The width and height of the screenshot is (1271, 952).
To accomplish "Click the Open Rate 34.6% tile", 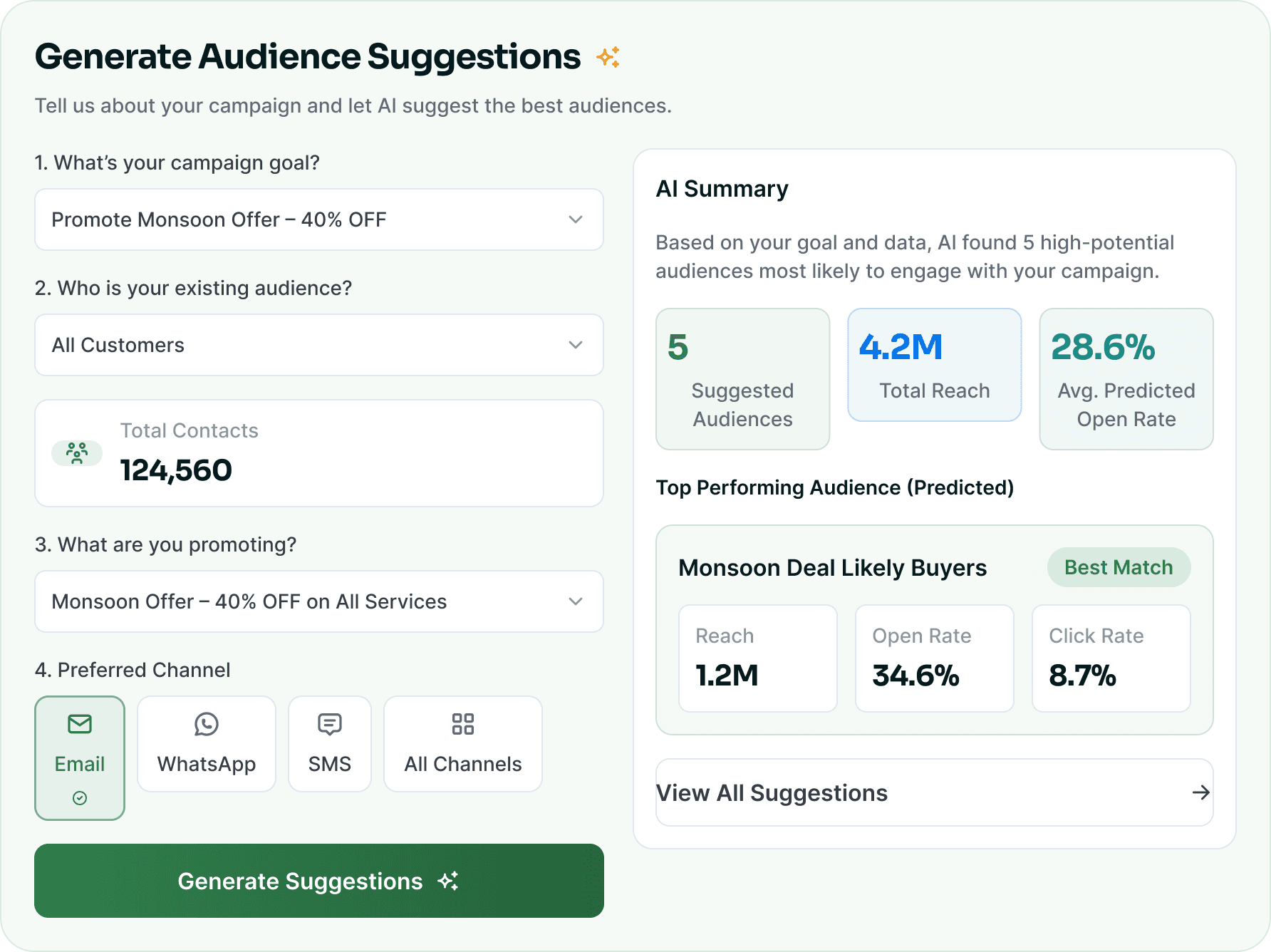I will 935,658.
